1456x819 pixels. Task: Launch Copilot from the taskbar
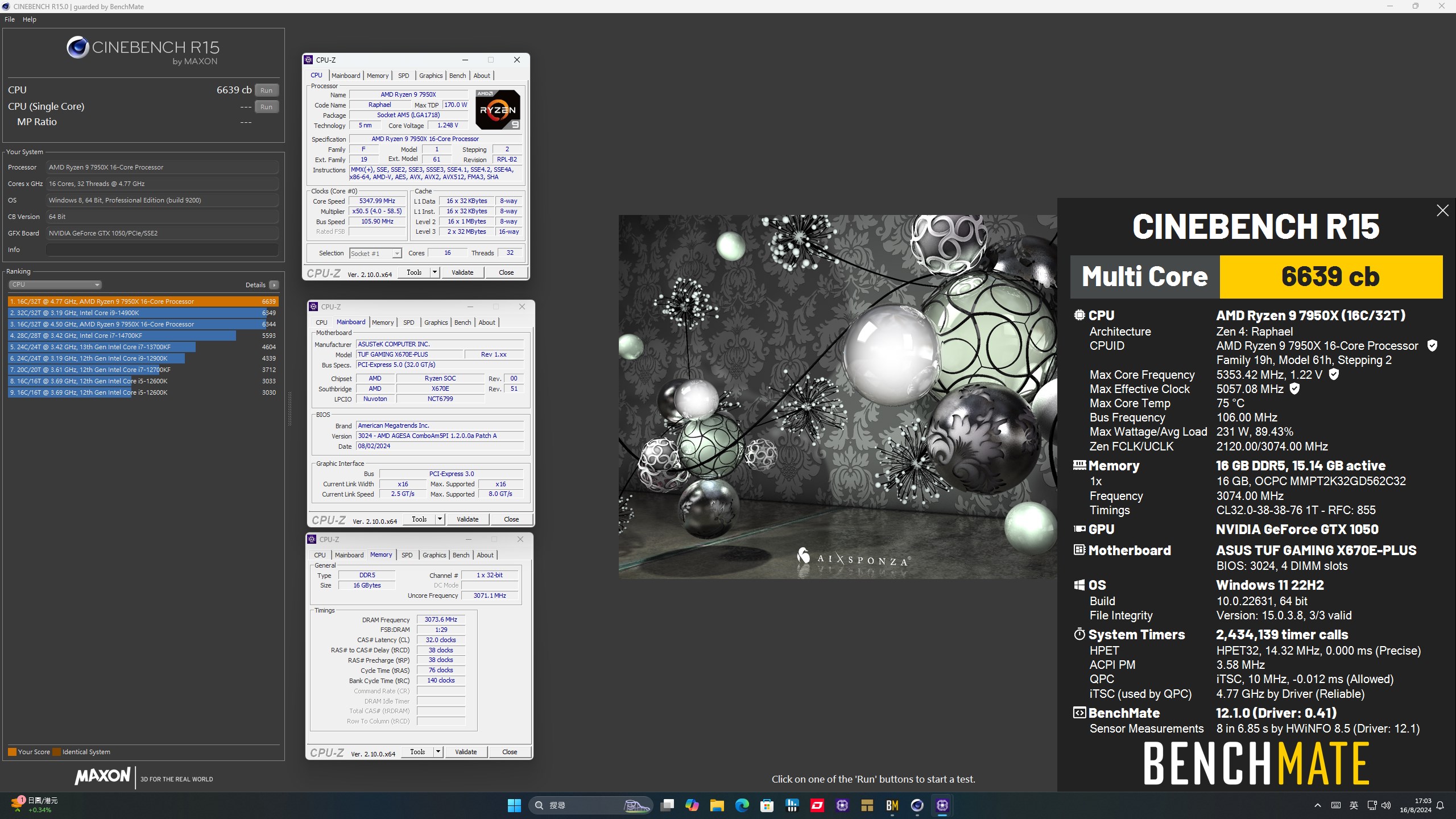tap(692, 805)
